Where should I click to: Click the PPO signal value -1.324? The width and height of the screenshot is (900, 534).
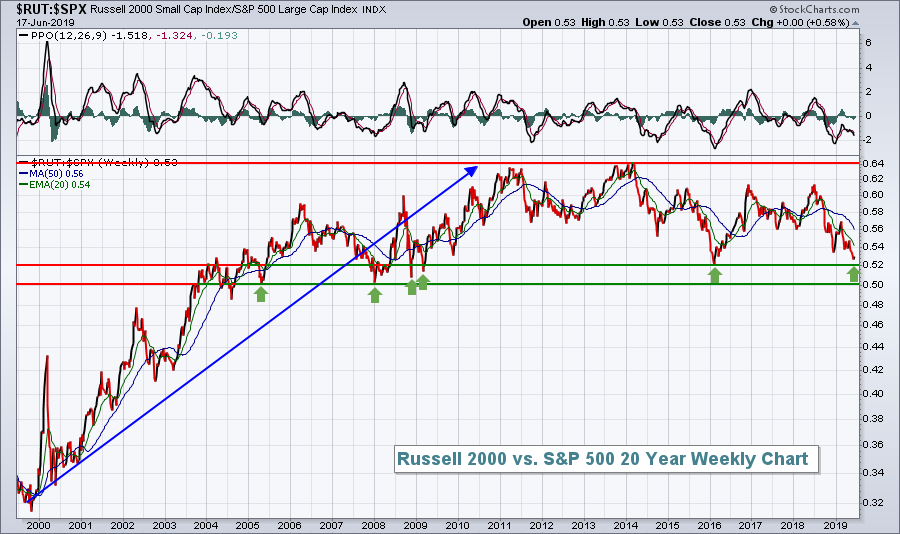172,36
